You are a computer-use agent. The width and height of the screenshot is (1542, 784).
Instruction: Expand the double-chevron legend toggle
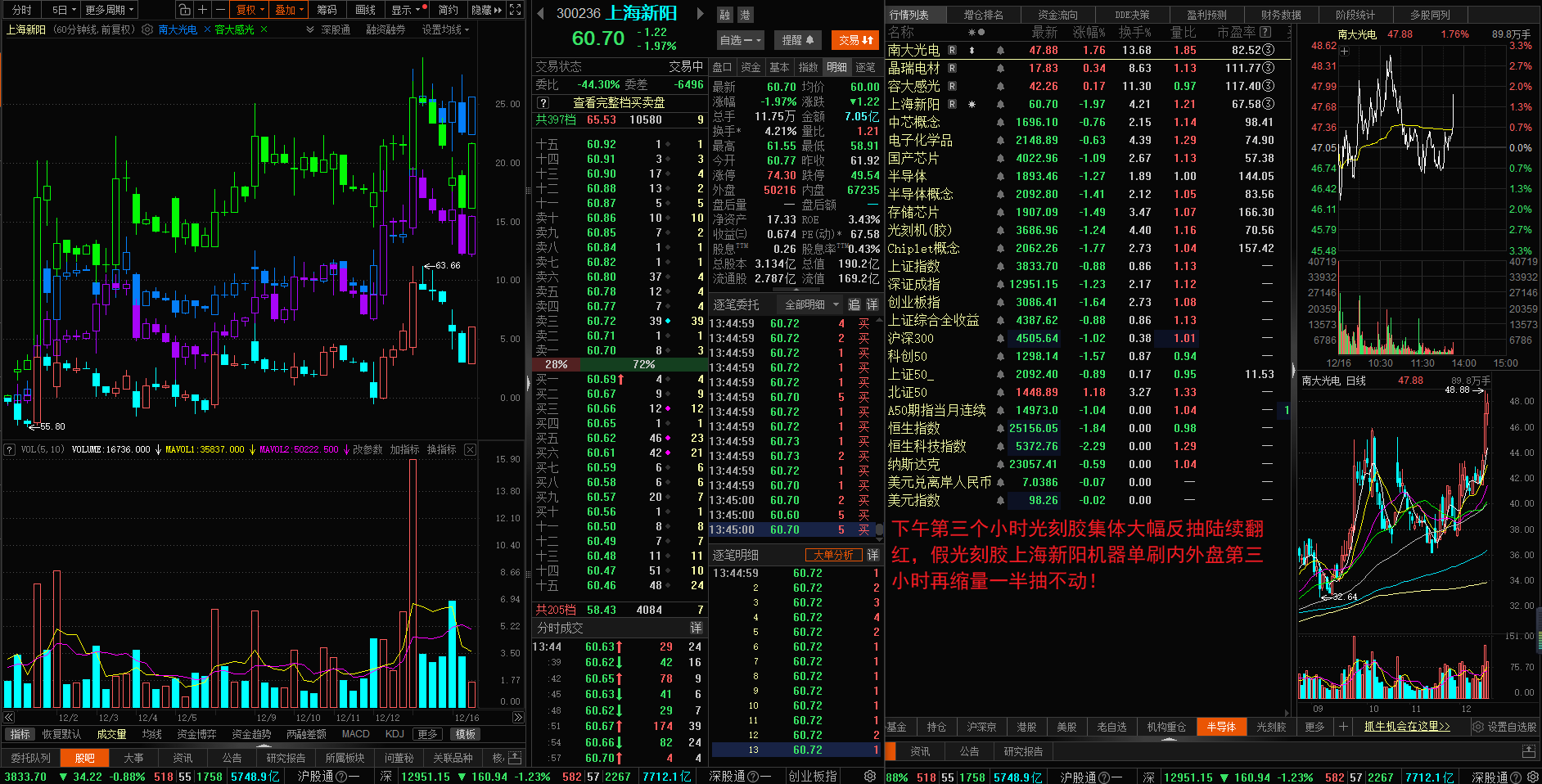click(x=310, y=29)
